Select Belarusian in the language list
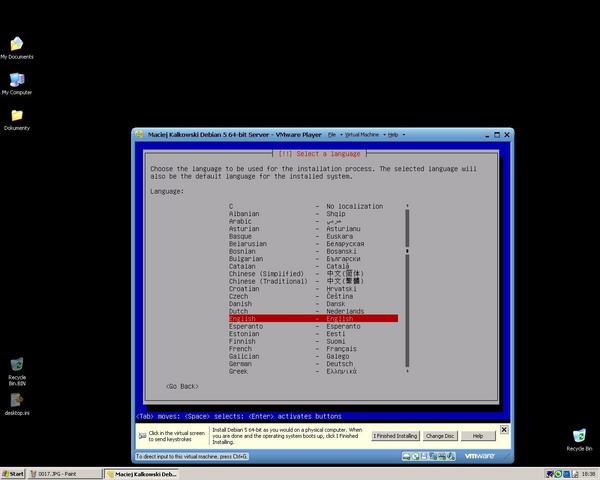The image size is (600, 480). tap(313, 243)
